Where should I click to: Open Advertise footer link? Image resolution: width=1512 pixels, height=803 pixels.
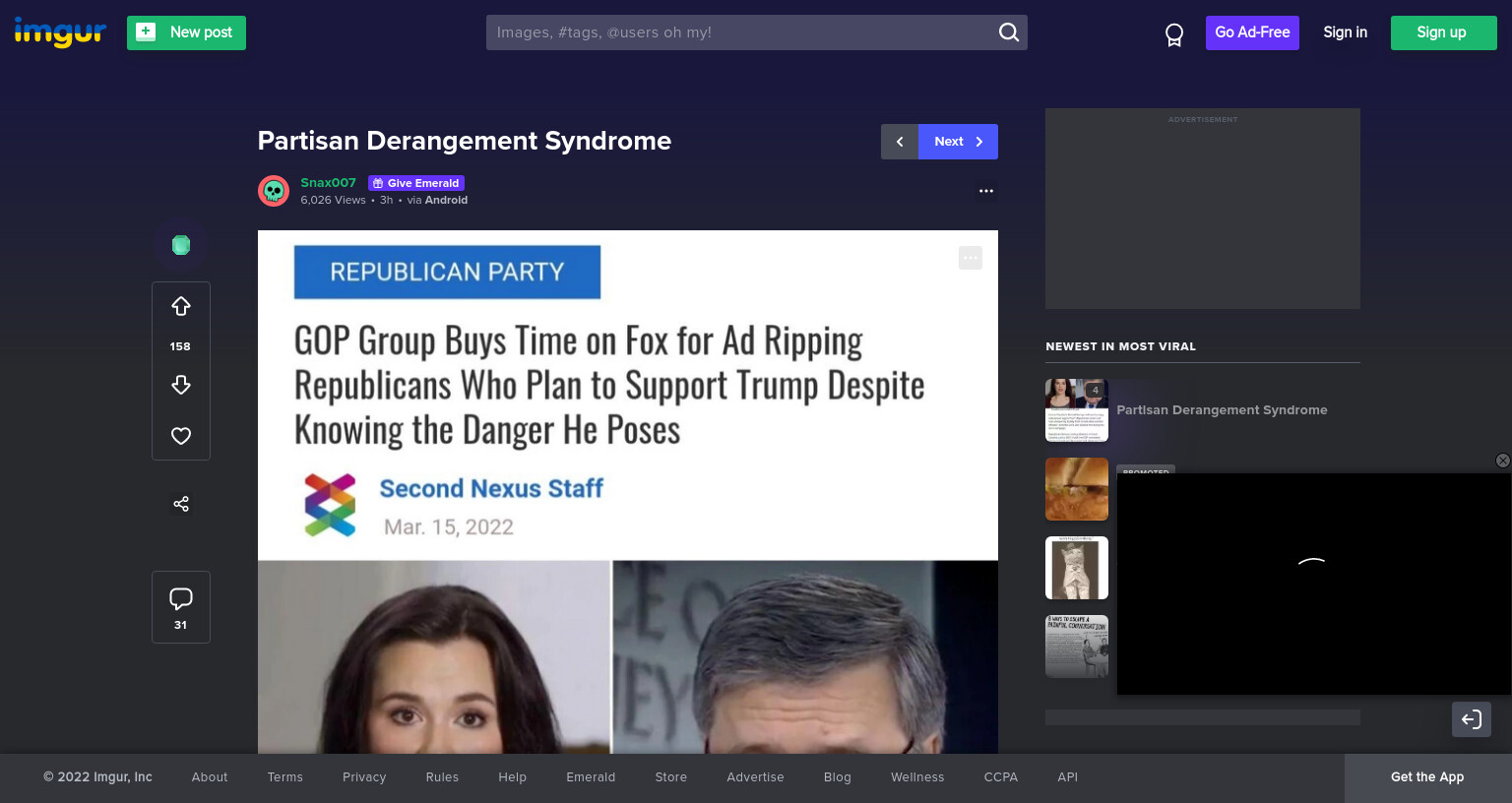coord(755,777)
